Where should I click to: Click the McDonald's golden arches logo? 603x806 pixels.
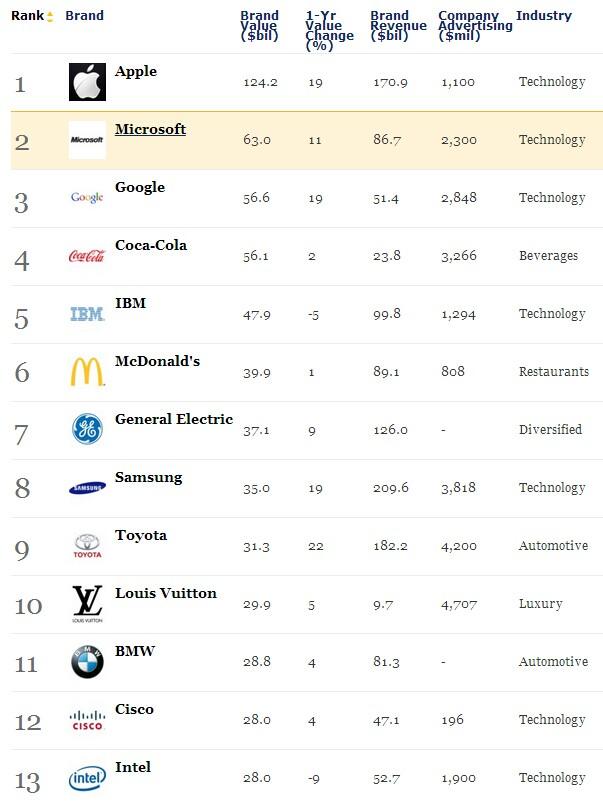click(87, 372)
